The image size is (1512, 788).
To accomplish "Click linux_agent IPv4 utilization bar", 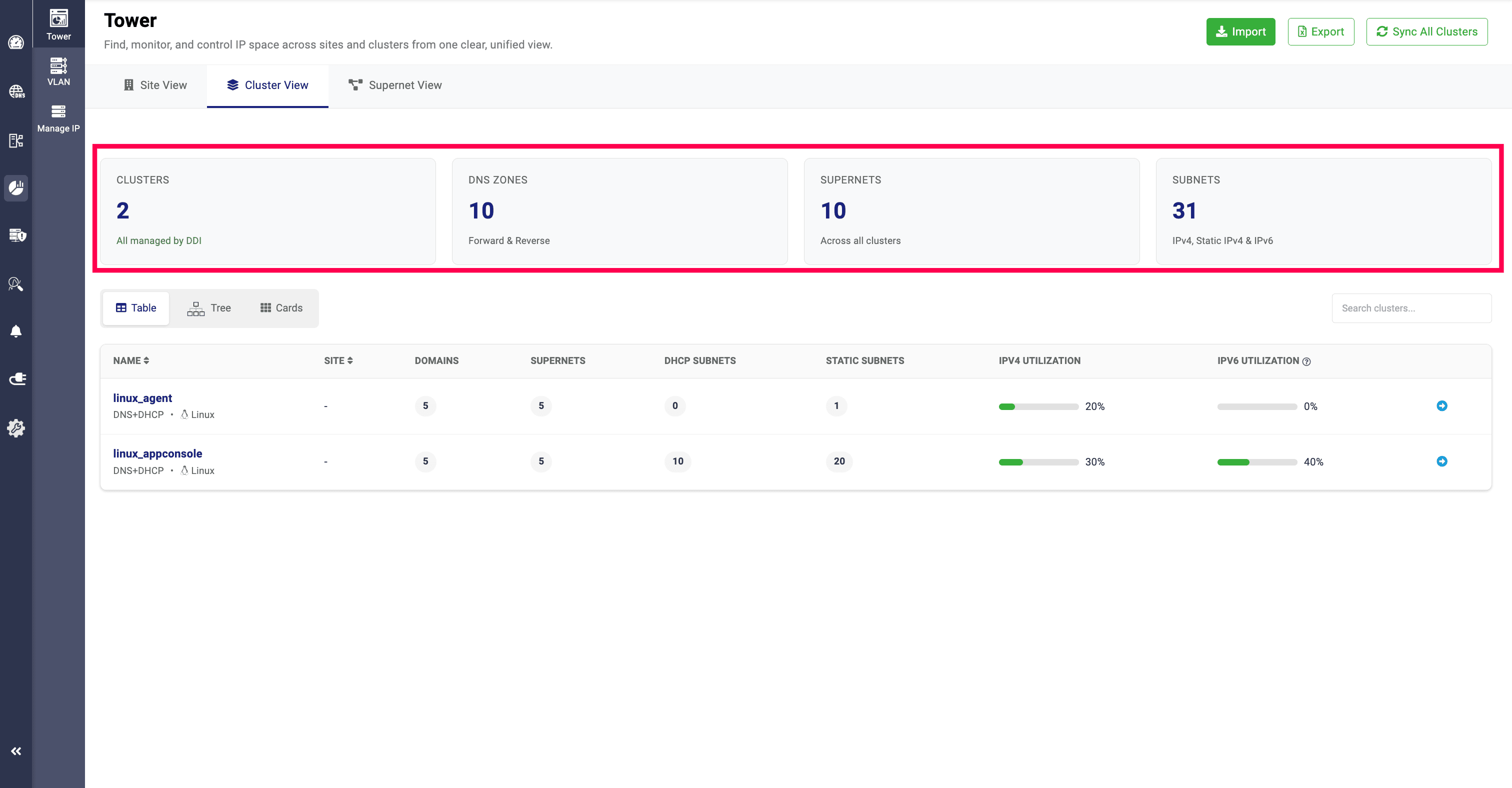I will click(x=1038, y=406).
